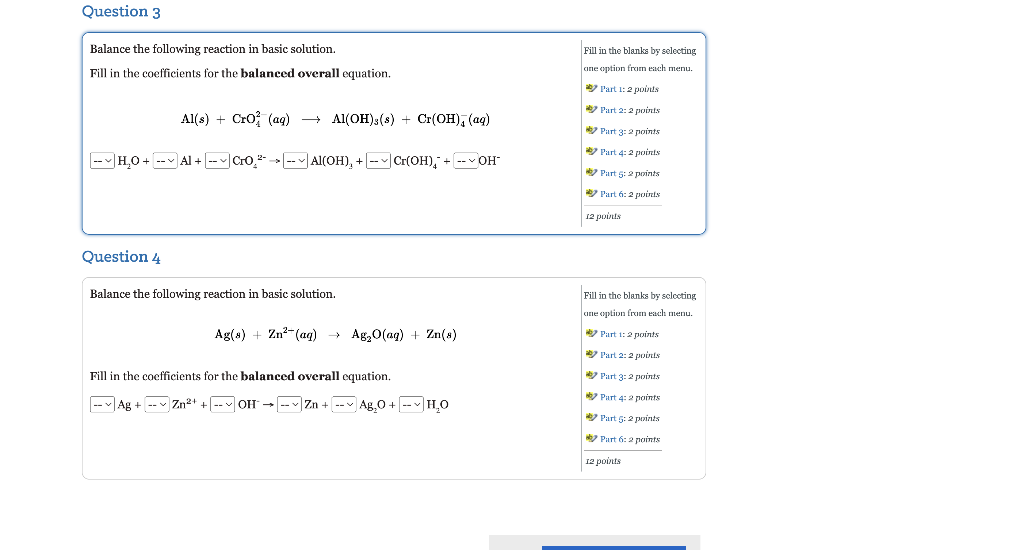Open the Al coefficient dropdown in Question 3
The height and width of the screenshot is (550, 1024).
tap(165, 161)
